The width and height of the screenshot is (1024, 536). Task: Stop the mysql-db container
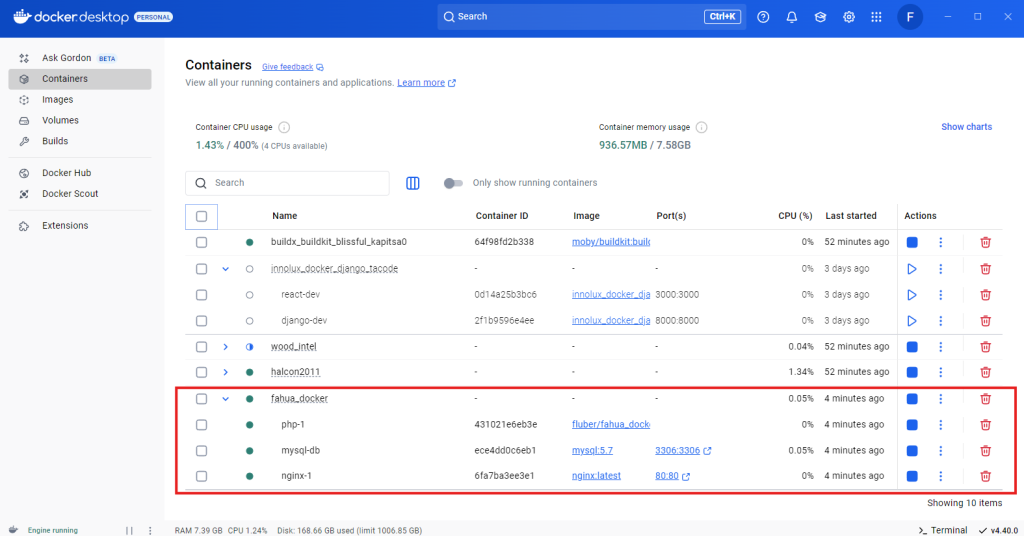912,450
